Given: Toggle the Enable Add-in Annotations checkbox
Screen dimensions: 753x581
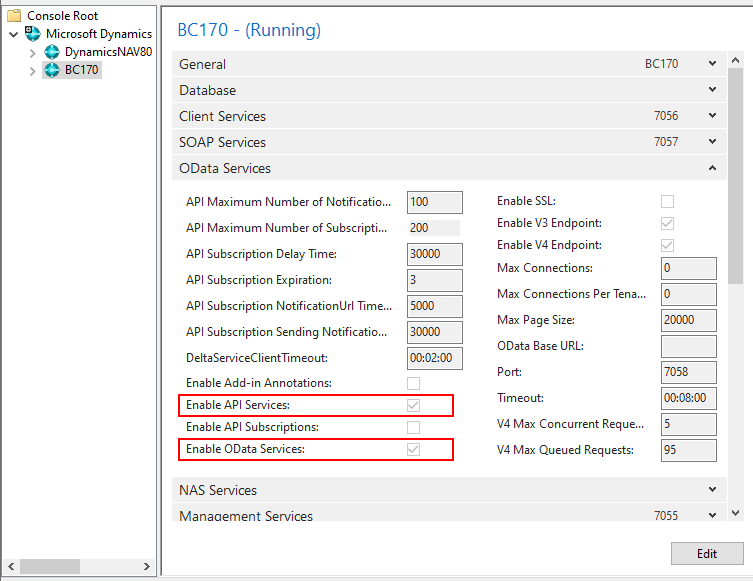Looking at the screenshot, I should pos(413,384).
